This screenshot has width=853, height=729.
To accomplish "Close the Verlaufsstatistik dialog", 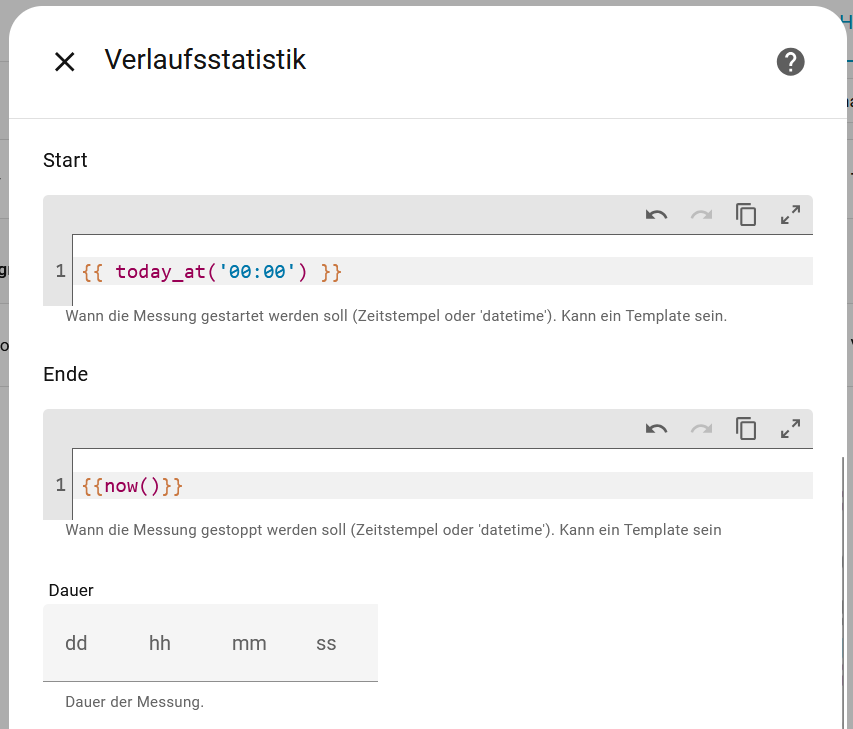I will point(65,62).
